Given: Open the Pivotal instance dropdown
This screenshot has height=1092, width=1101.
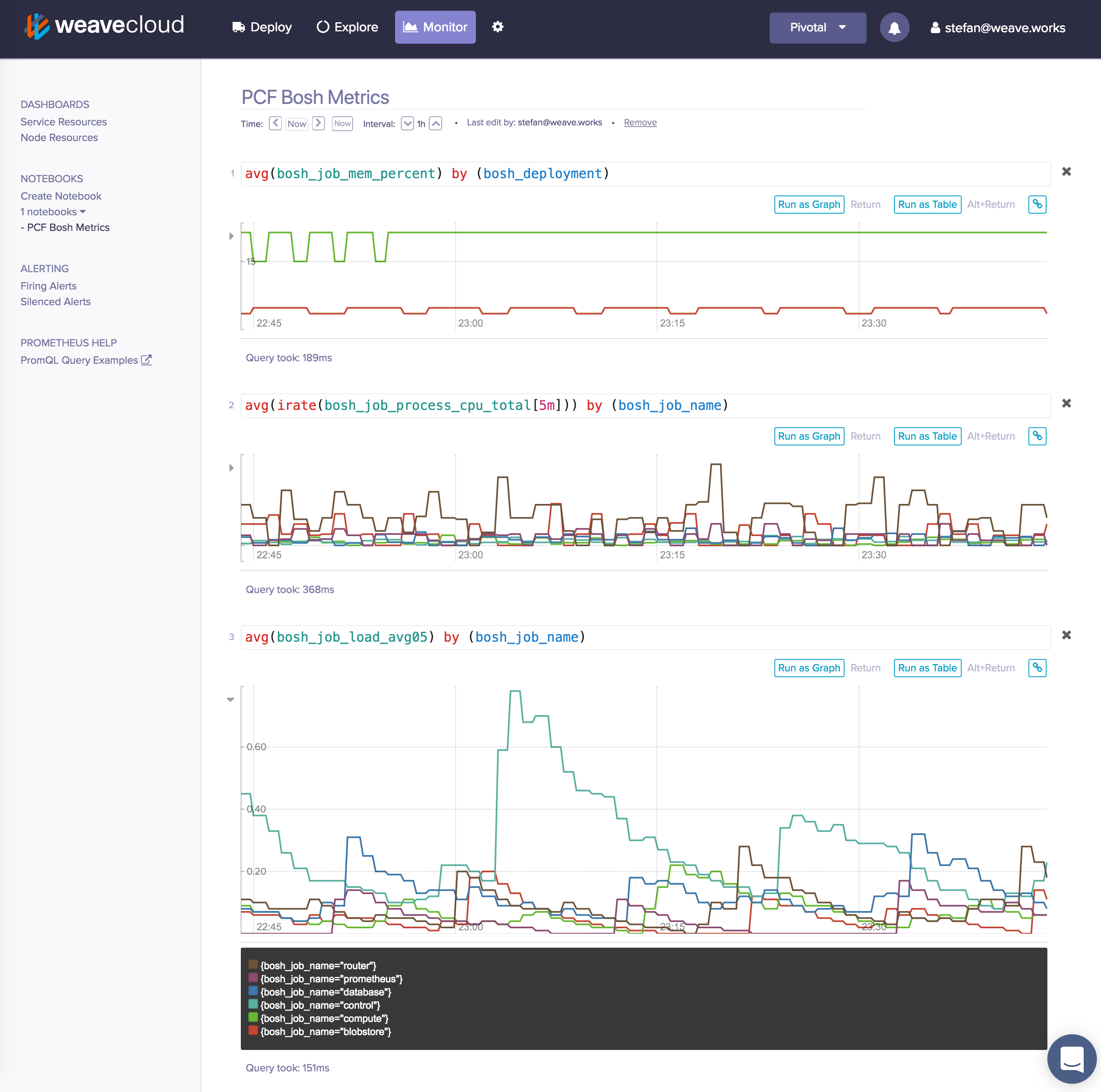Looking at the screenshot, I should 817,27.
